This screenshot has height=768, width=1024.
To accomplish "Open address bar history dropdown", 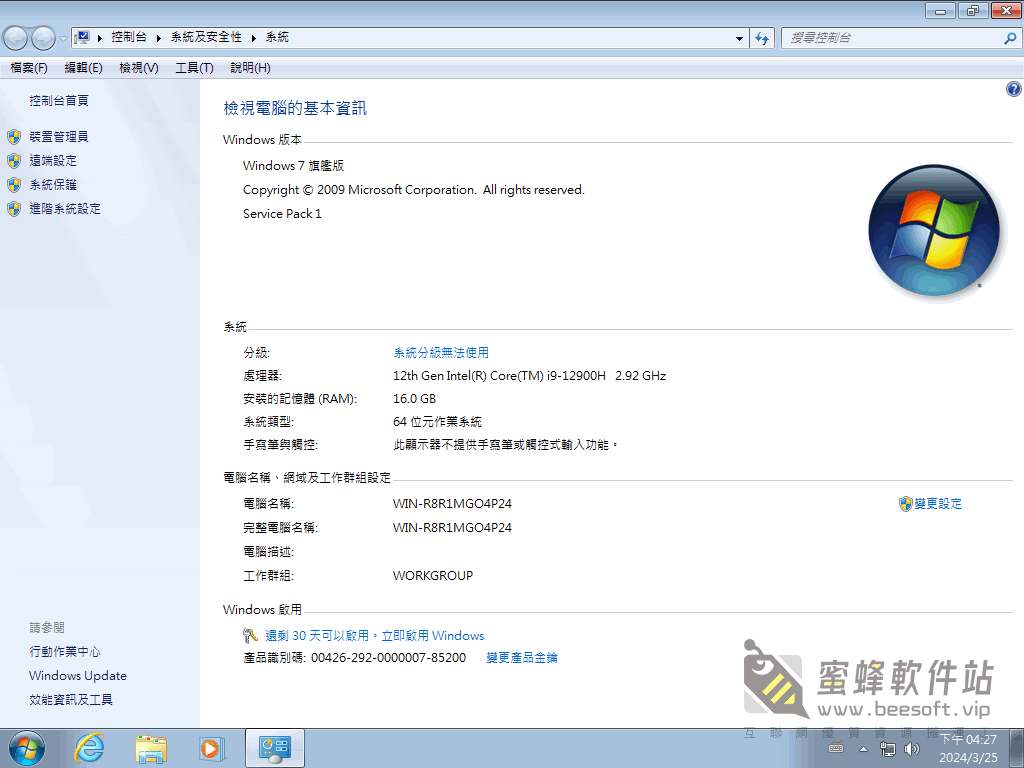I will pyautogui.click(x=739, y=38).
